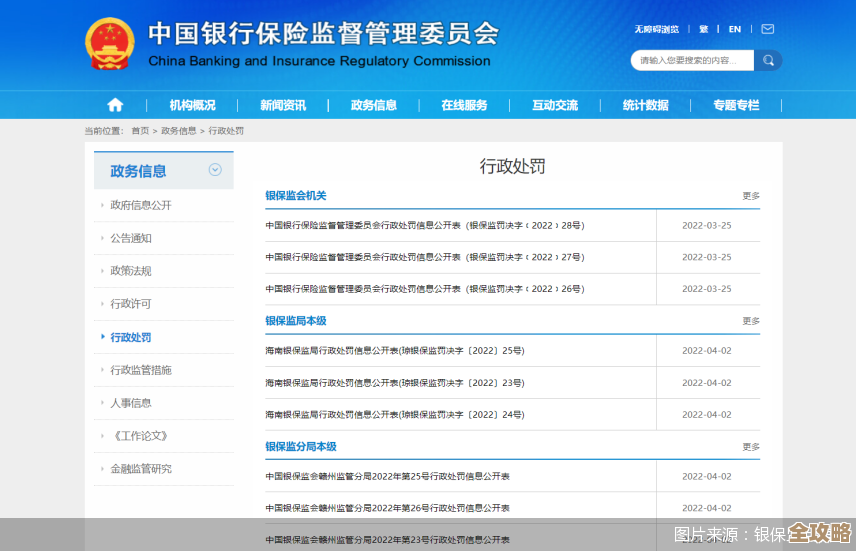
Task: Open the 统计数据 menu
Action: coord(645,105)
